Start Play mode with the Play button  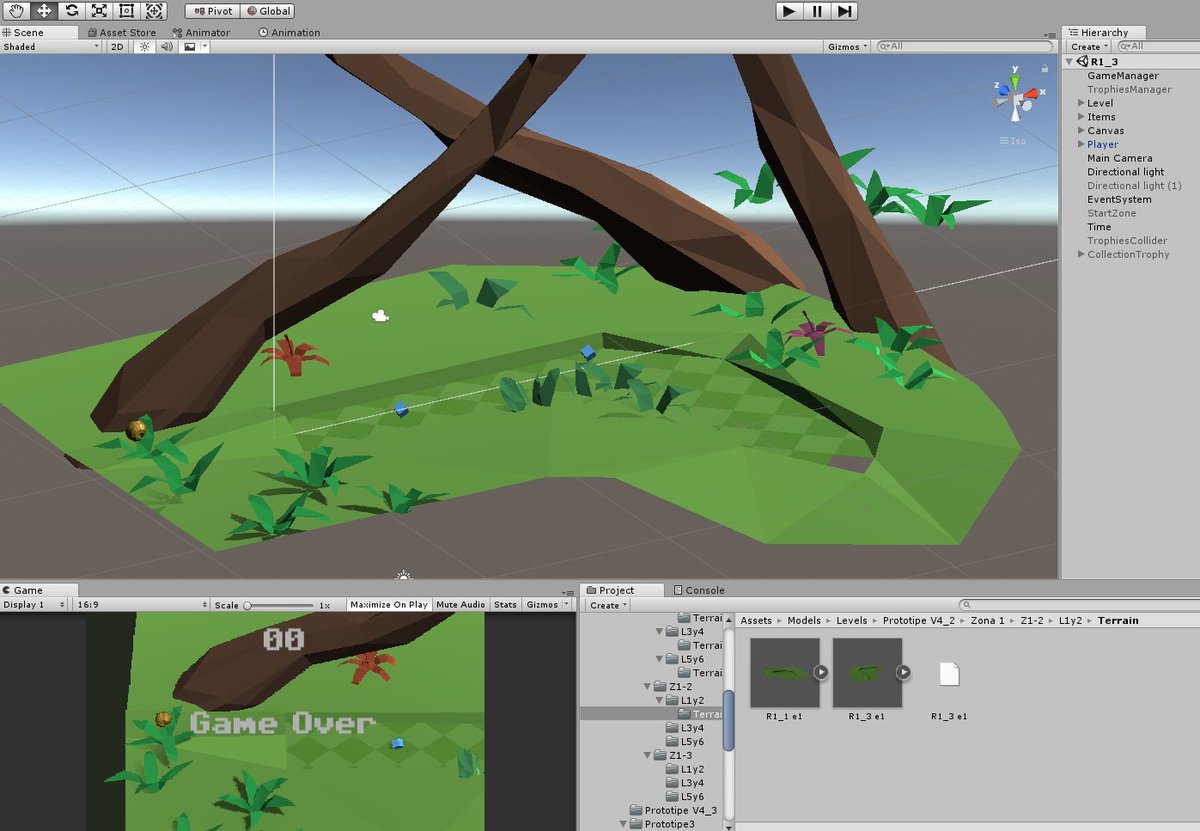[789, 11]
